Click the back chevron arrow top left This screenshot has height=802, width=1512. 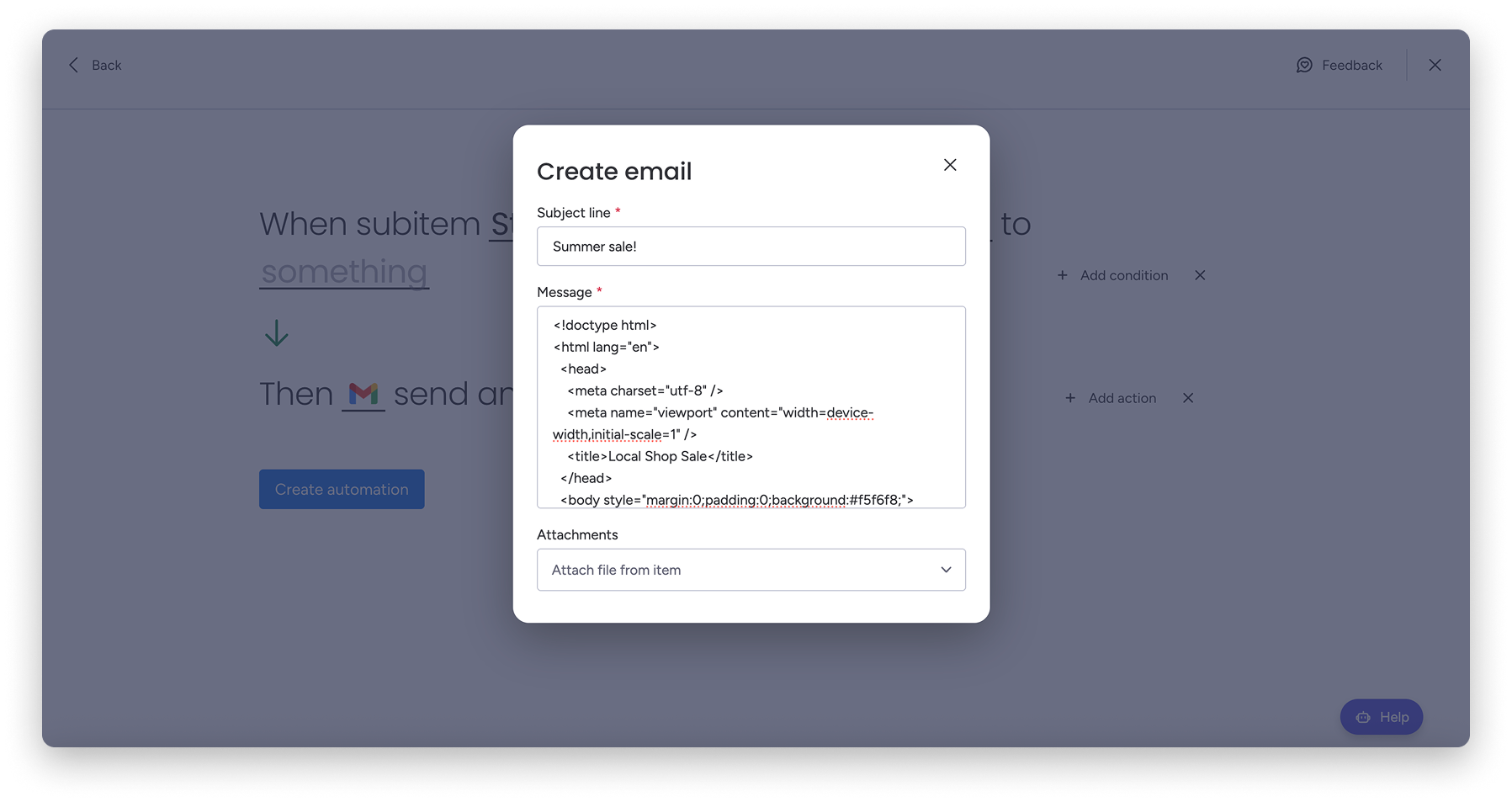[x=73, y=65]
